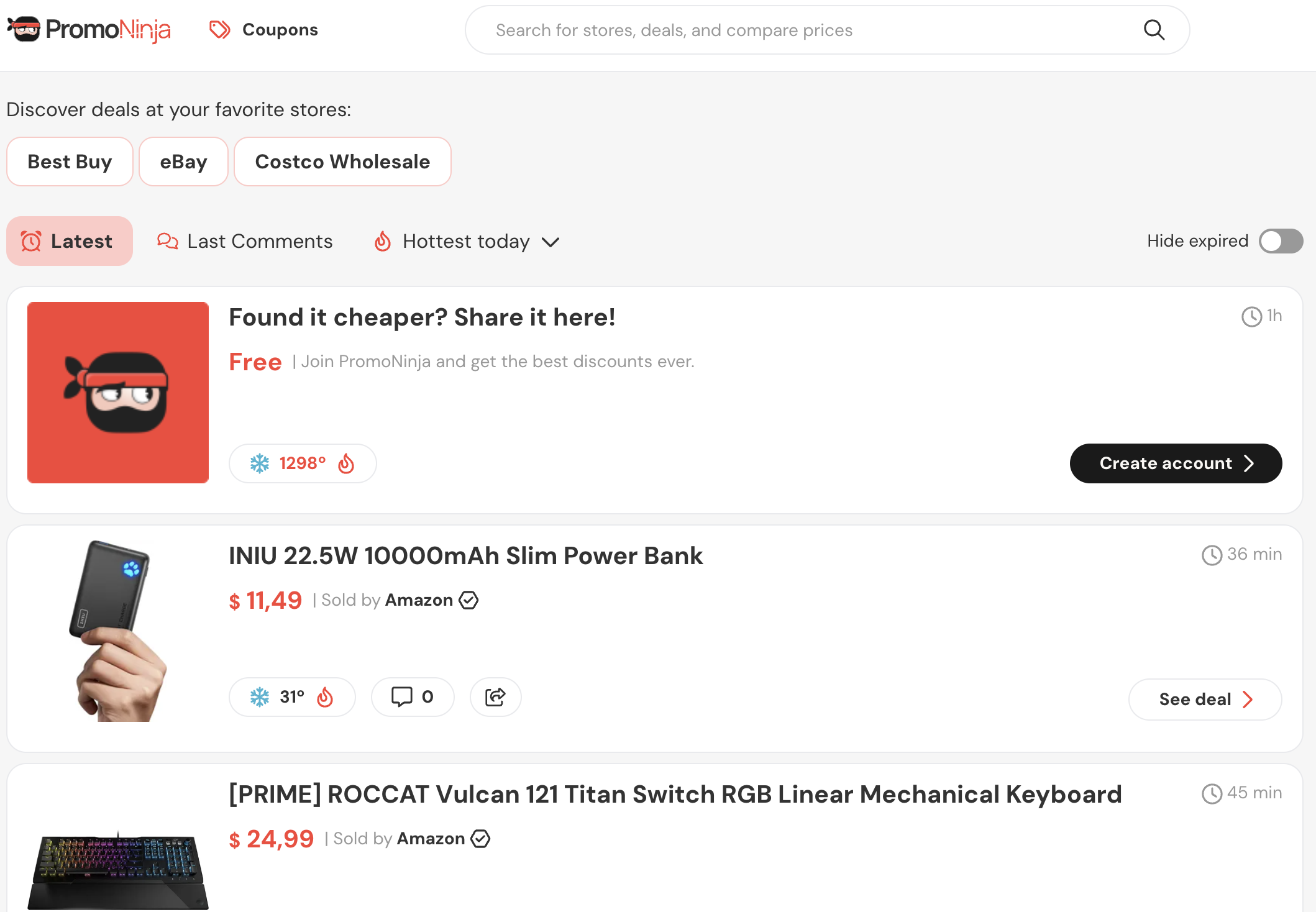Open the Costco Wholesale store chip

(x=342, y=162)
